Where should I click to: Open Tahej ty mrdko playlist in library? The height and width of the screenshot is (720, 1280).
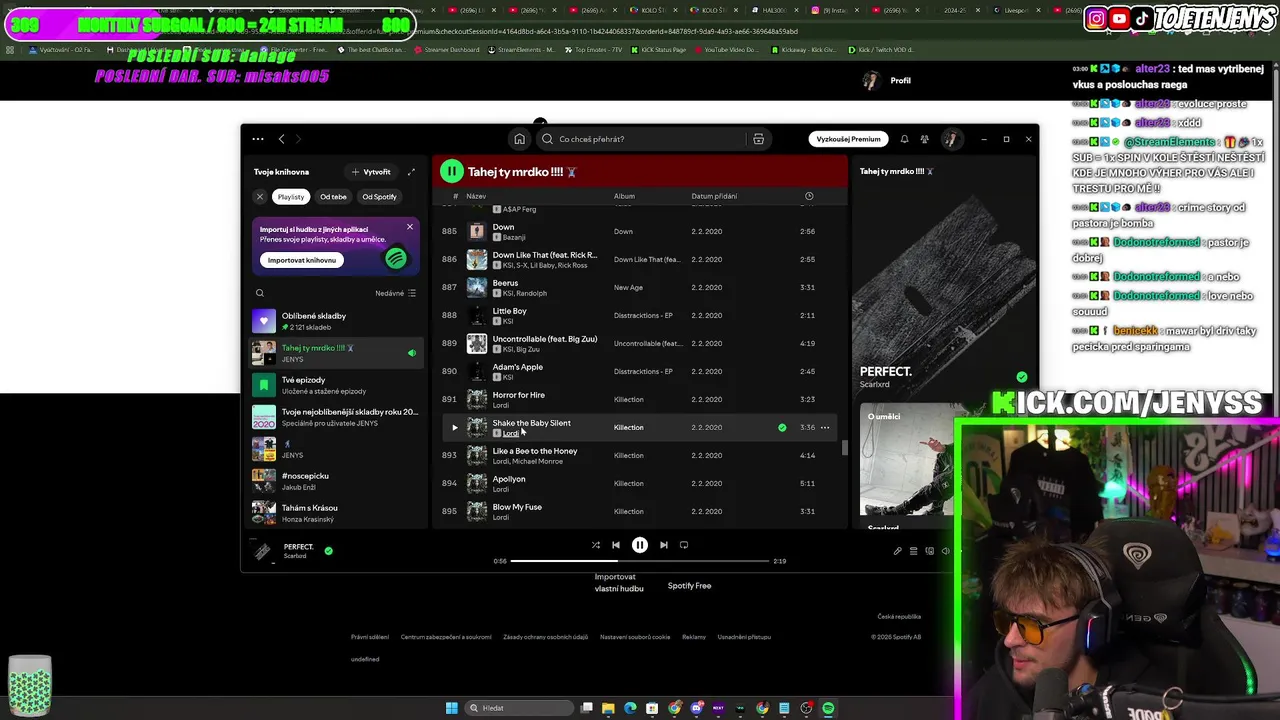[334, 353]
